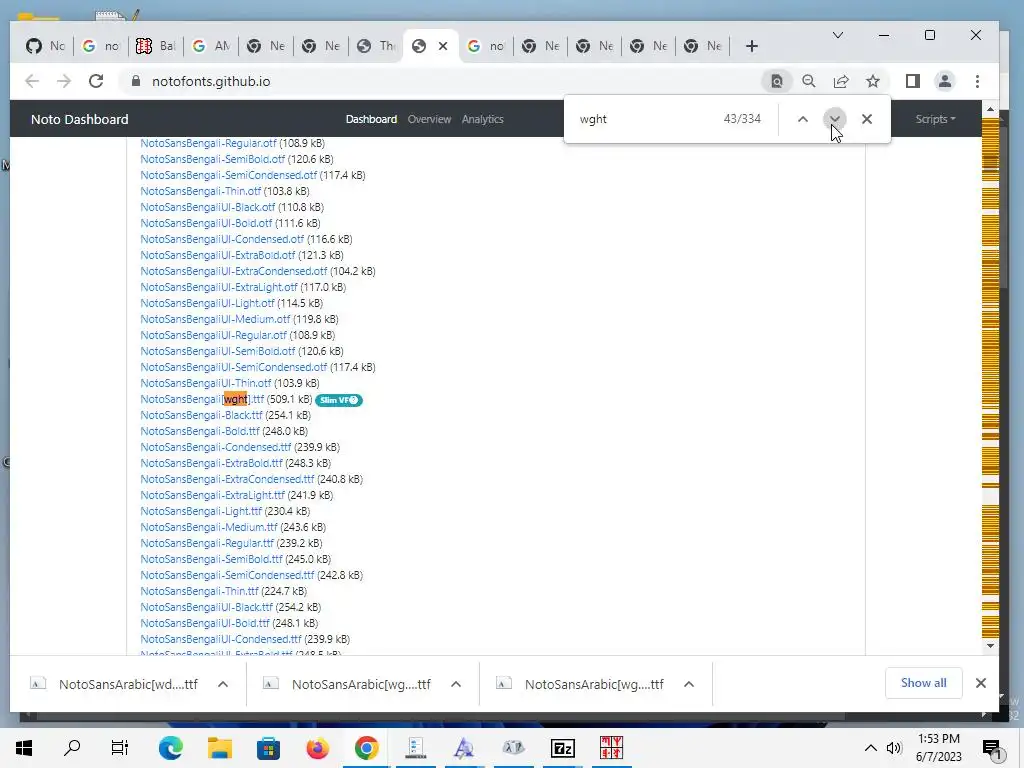1024x768 pixels.
Task: Open the Analytics nav item
Action: tap(482, 119)
